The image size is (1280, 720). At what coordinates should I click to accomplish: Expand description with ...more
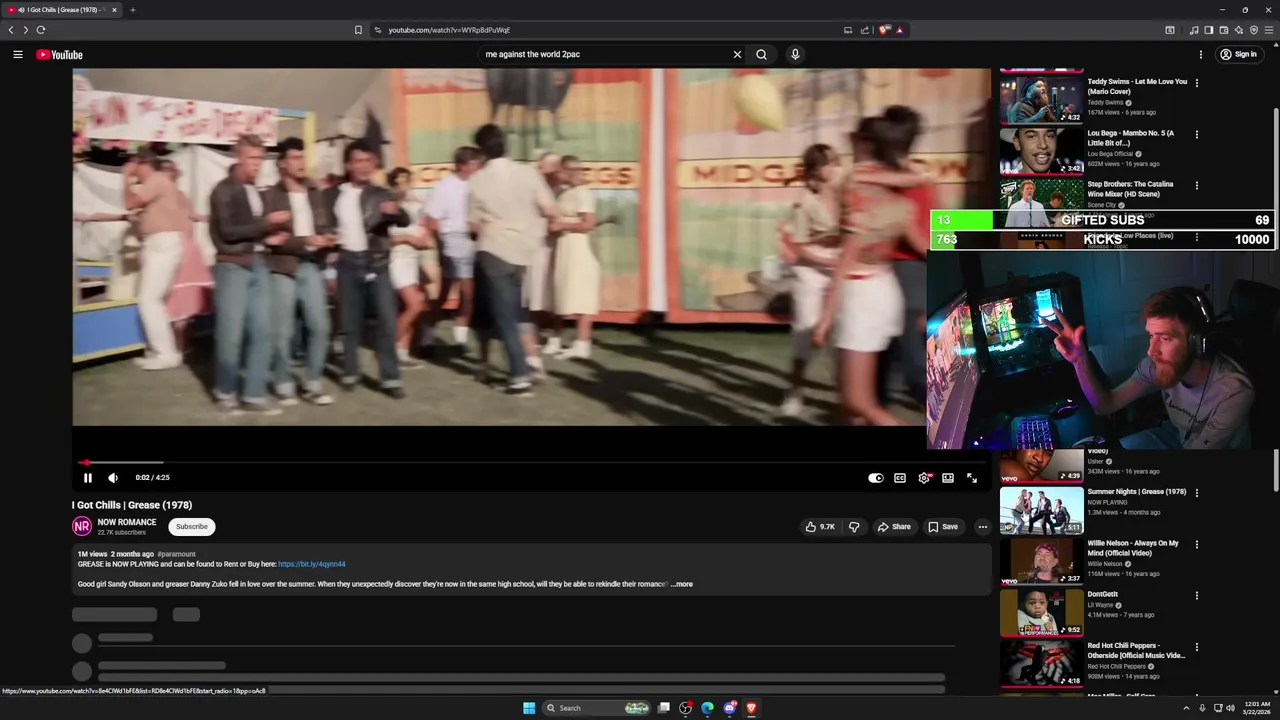pyautogui.click(x=681, y=584)
